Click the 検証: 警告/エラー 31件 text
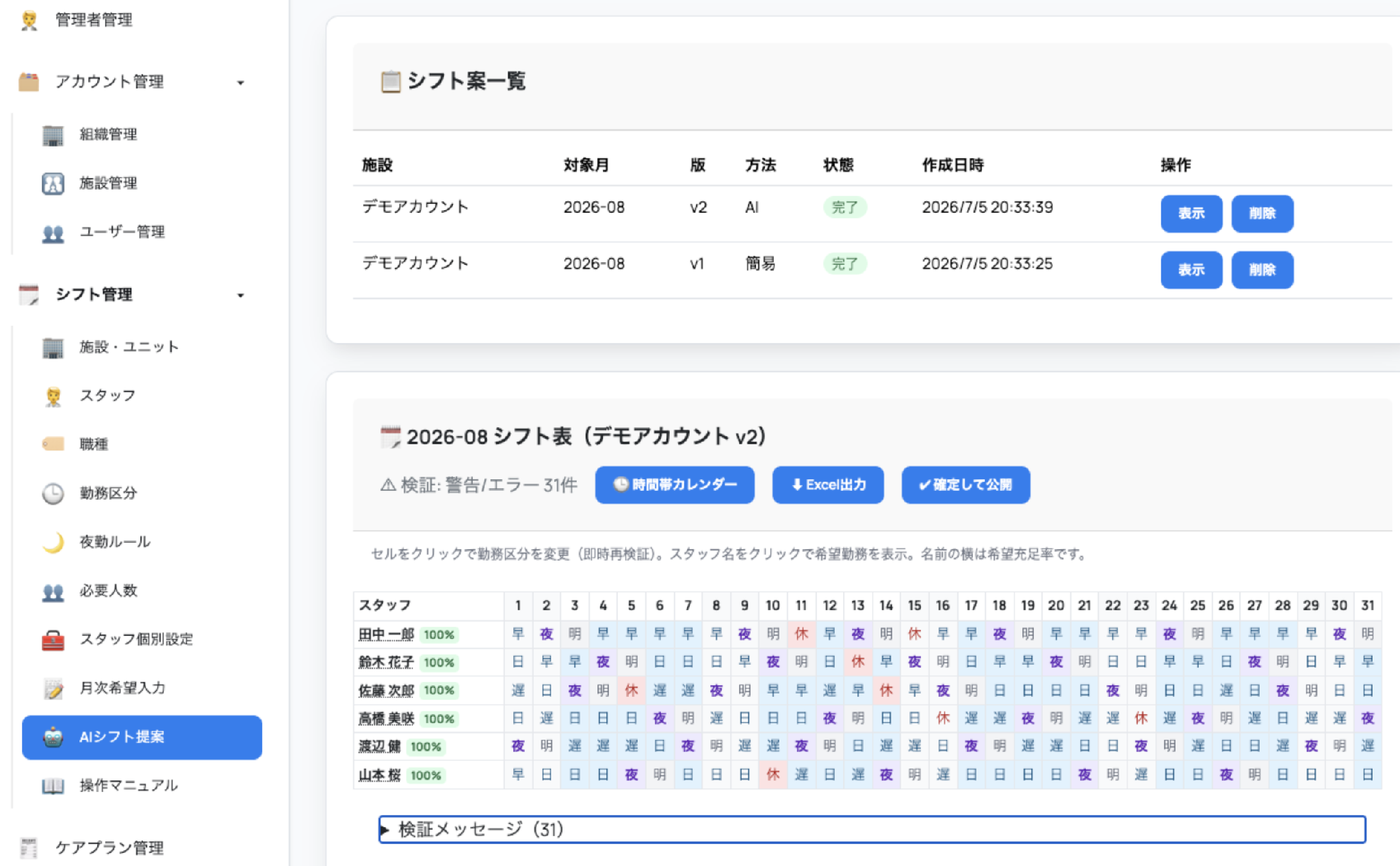1400x866 pixels. coord(479,485)
